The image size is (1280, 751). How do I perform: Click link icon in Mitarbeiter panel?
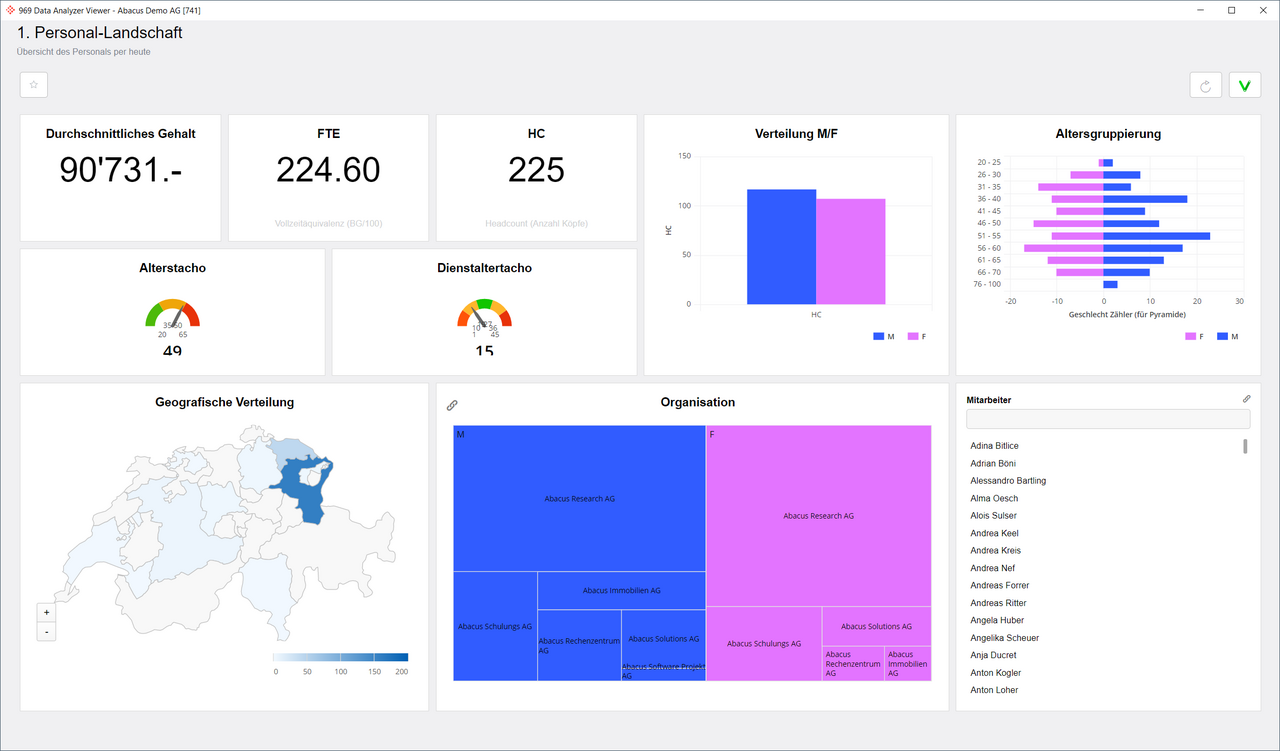coord(1246,399)
